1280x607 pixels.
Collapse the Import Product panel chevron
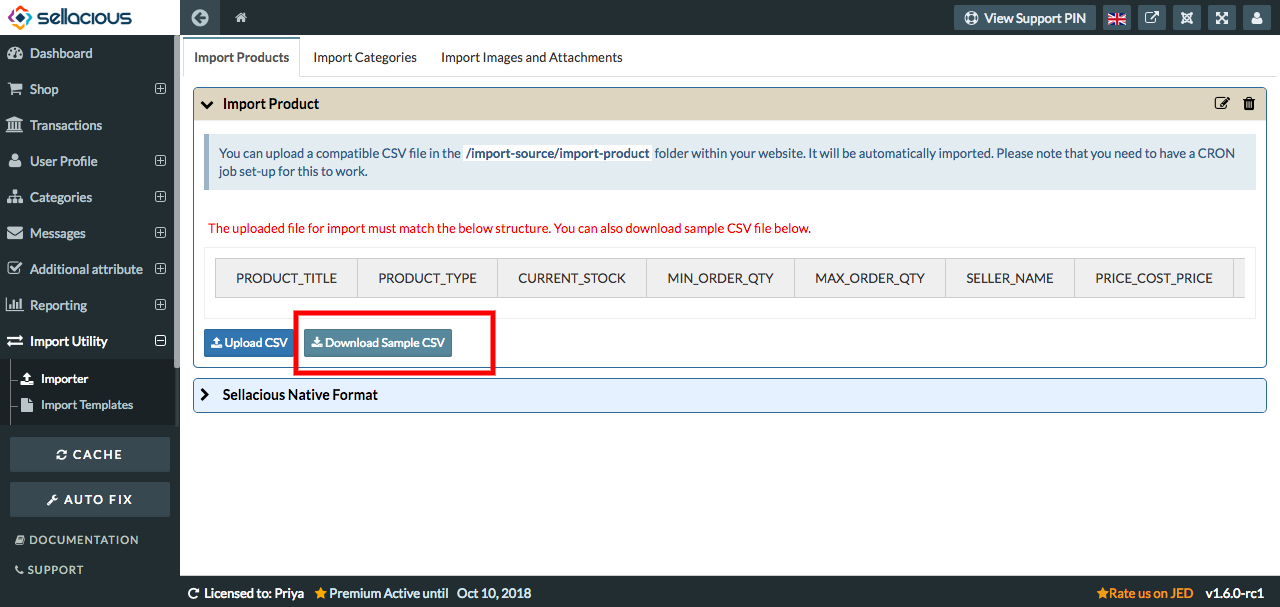[x=207, y=104]
